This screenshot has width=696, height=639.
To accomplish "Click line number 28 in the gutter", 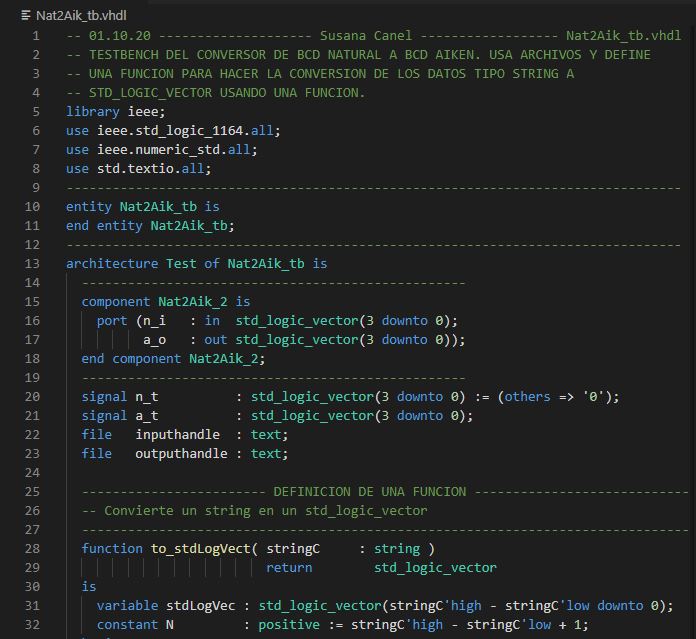I will point(35,548).
